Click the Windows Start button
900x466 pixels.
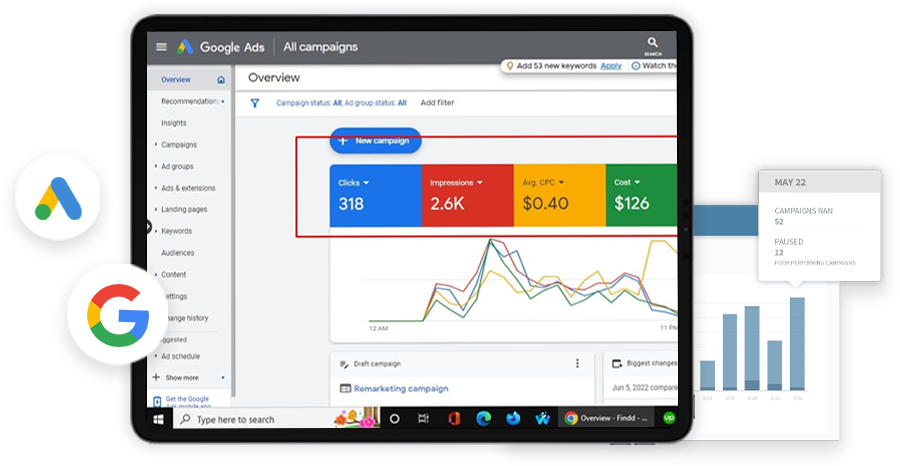pos(158,419)
